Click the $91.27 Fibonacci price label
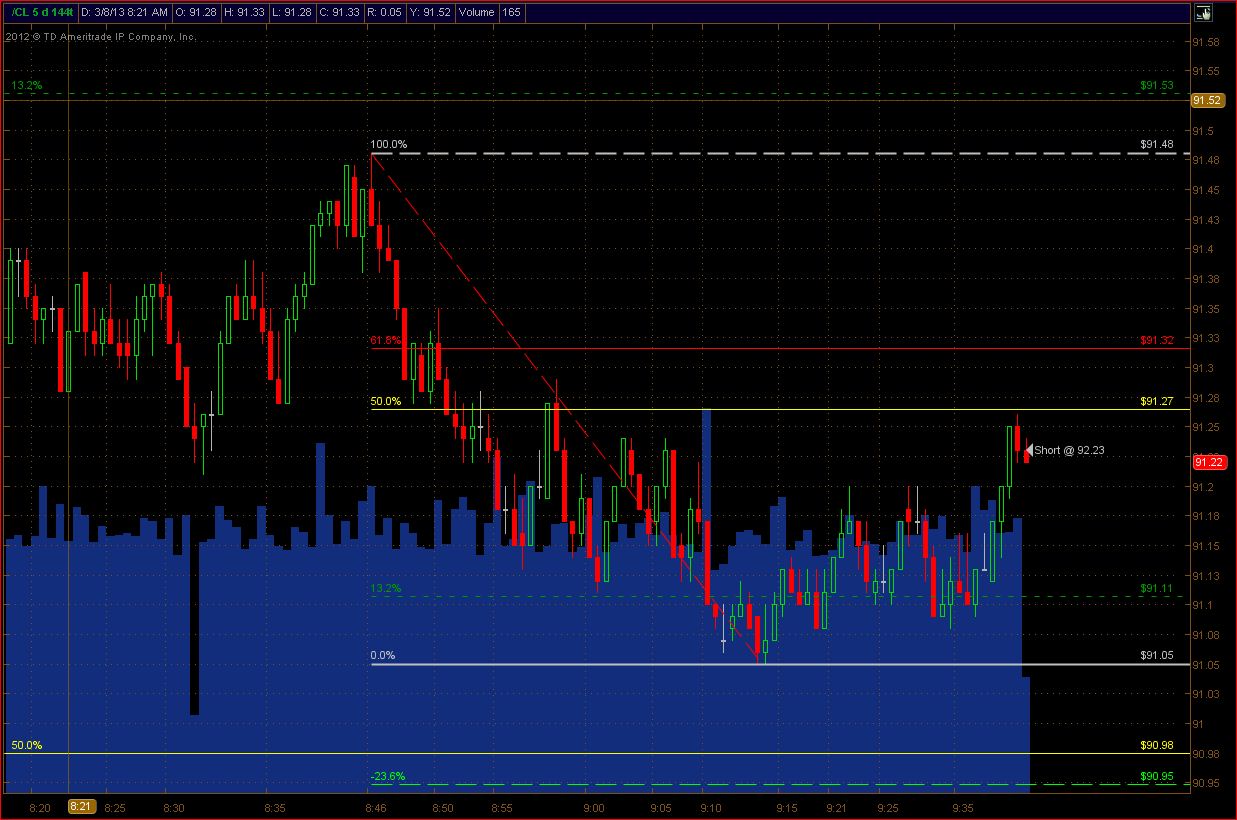1237x820 pixels. pyautogui.click(x=1157, y=402)
